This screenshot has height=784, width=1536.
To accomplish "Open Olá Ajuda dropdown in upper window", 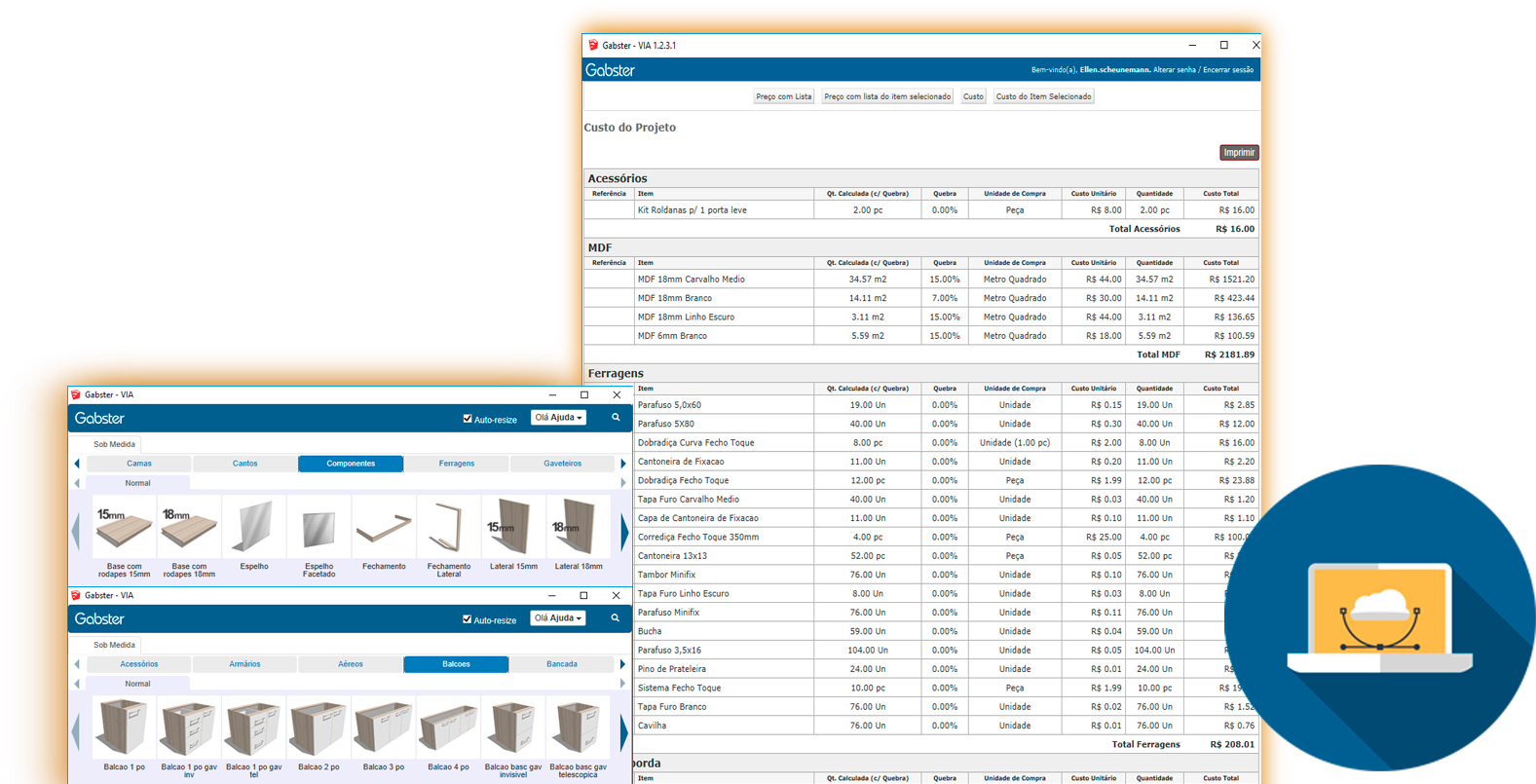I will point(558,418).
